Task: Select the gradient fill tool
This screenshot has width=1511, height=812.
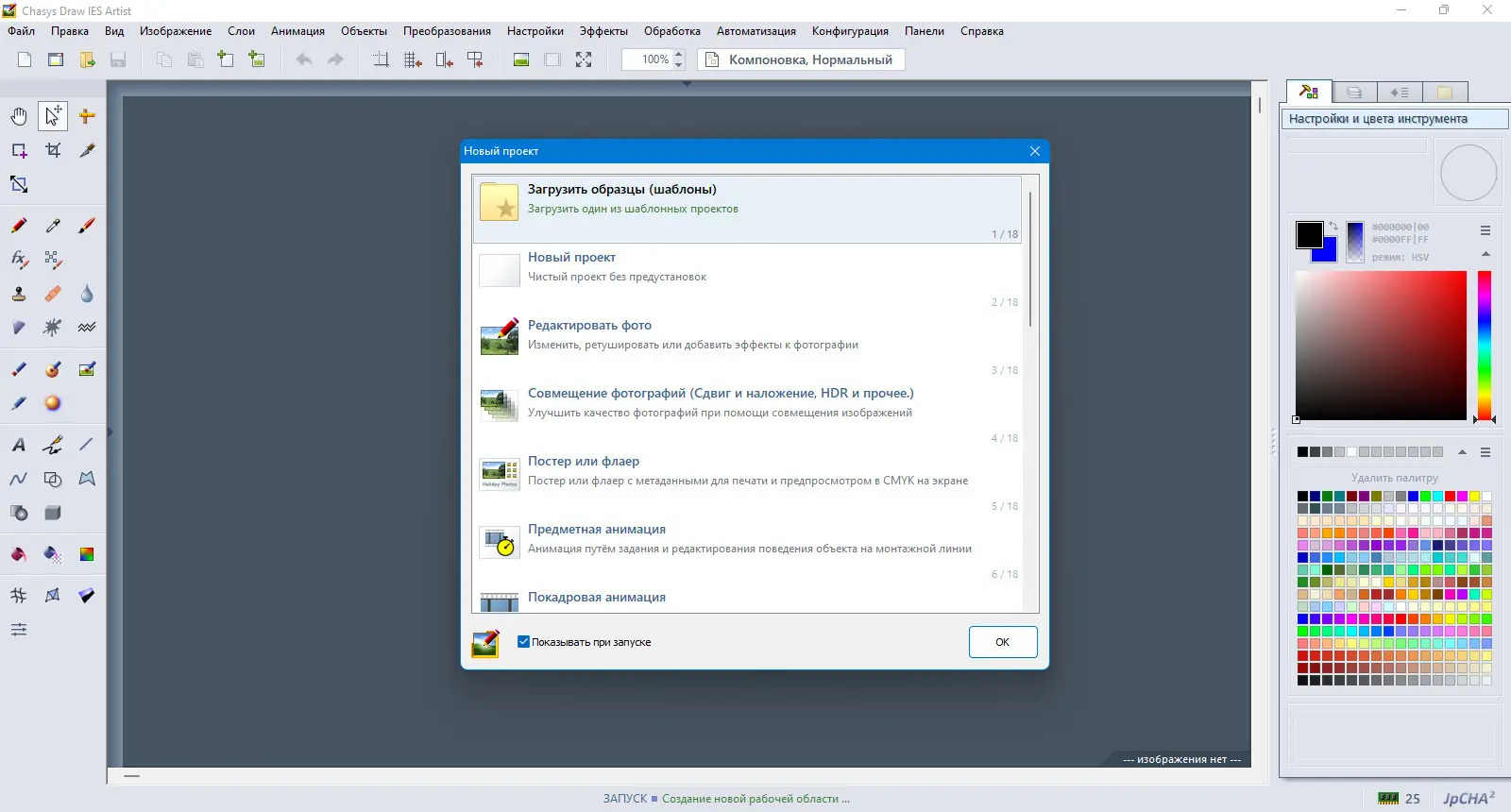Action: [87, 554]
